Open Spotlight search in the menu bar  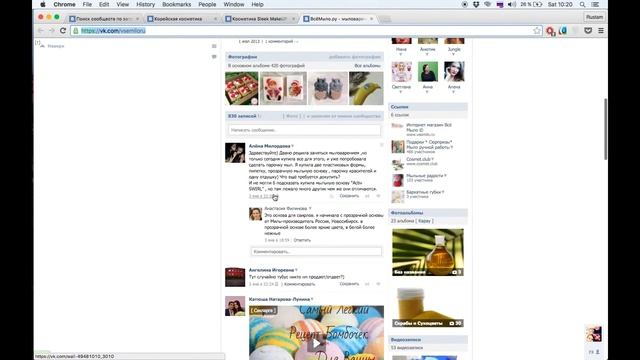click(x=582, y=4)
